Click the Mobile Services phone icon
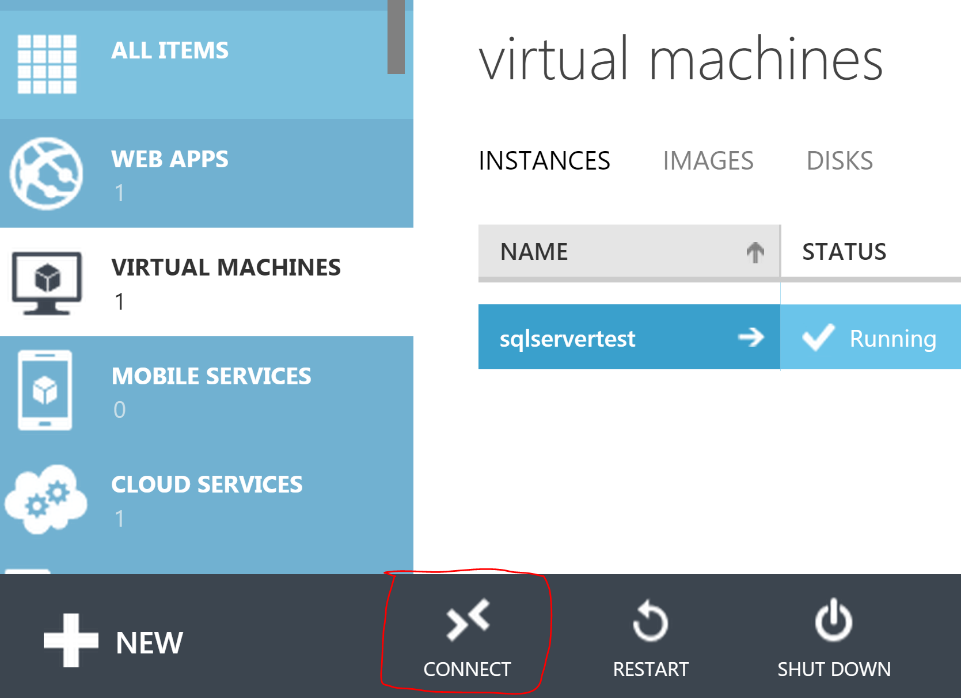This screenshot has height=698, width=961. (x=45, y=390)
